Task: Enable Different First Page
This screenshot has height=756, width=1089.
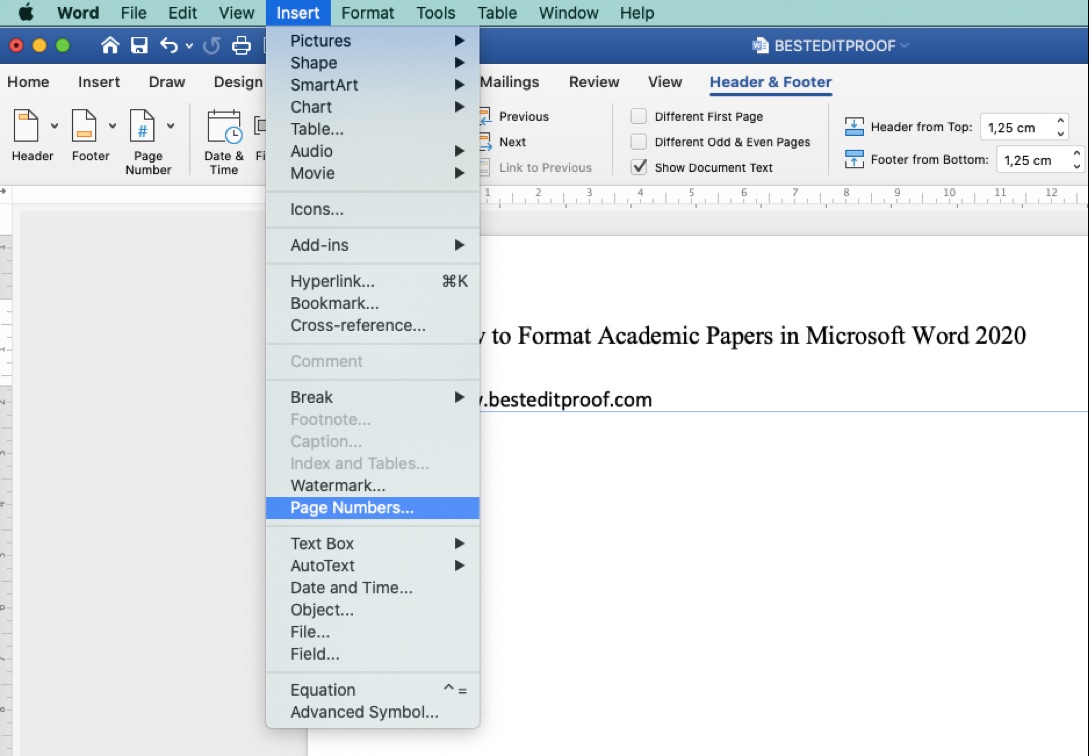Action: (x=638, y=116)
